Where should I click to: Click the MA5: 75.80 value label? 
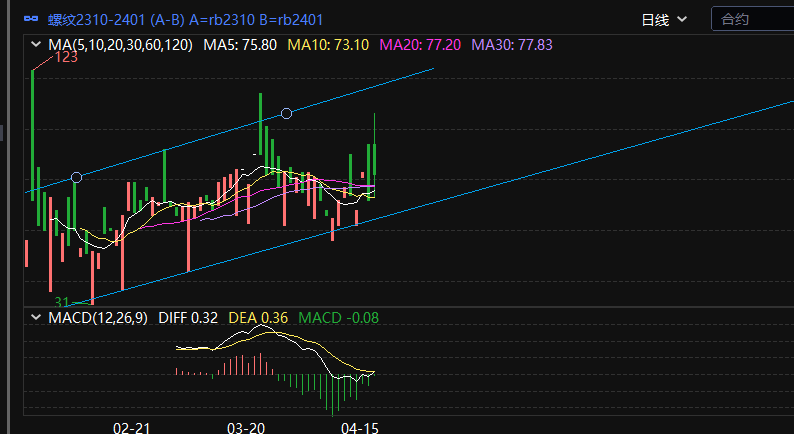[x=240, y=45]
